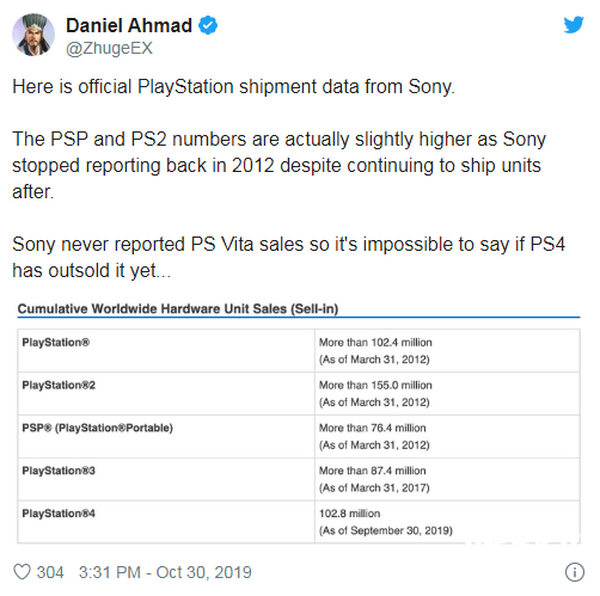
Task: Click the 102.8 million sales figure
Action: [350, 513]
